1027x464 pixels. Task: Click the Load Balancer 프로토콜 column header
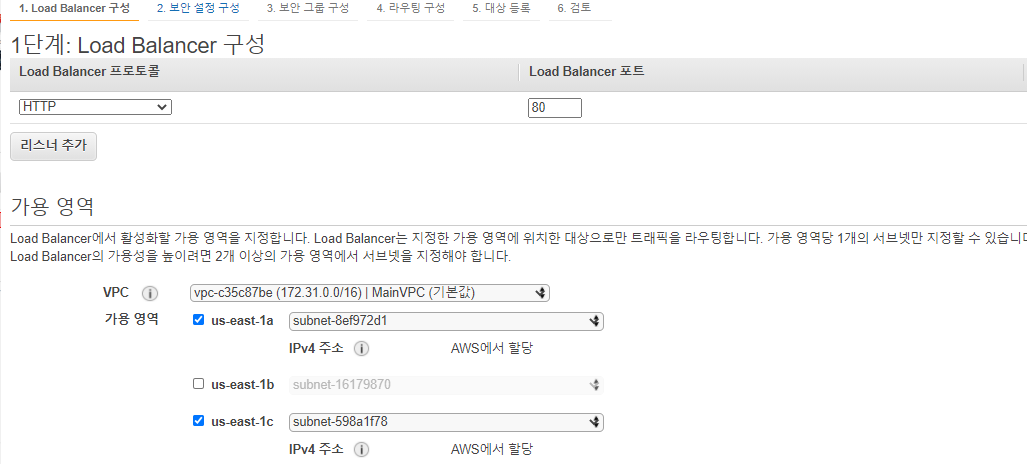(90, 71)
